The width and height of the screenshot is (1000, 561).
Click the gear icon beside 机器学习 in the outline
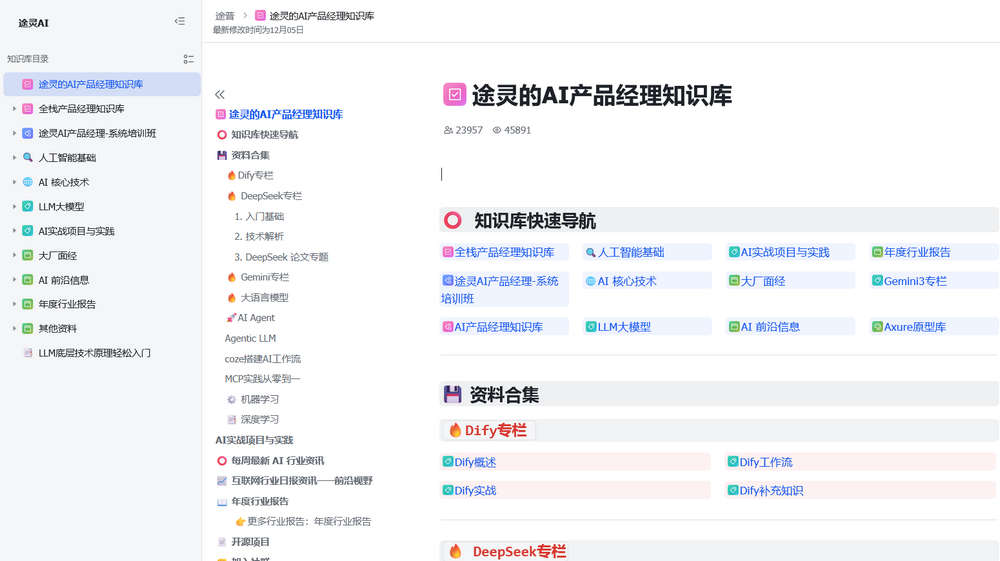click(x=232, y=399)
